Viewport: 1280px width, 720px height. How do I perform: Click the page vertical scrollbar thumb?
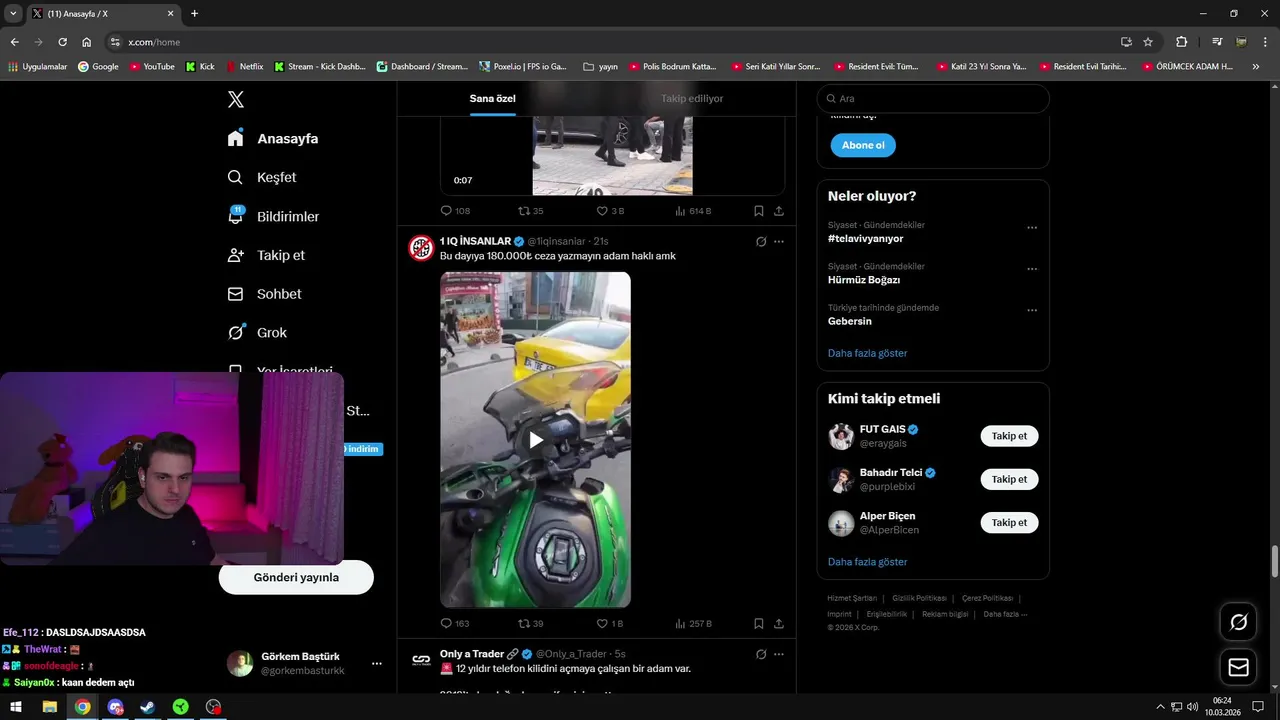(1274, 561)
